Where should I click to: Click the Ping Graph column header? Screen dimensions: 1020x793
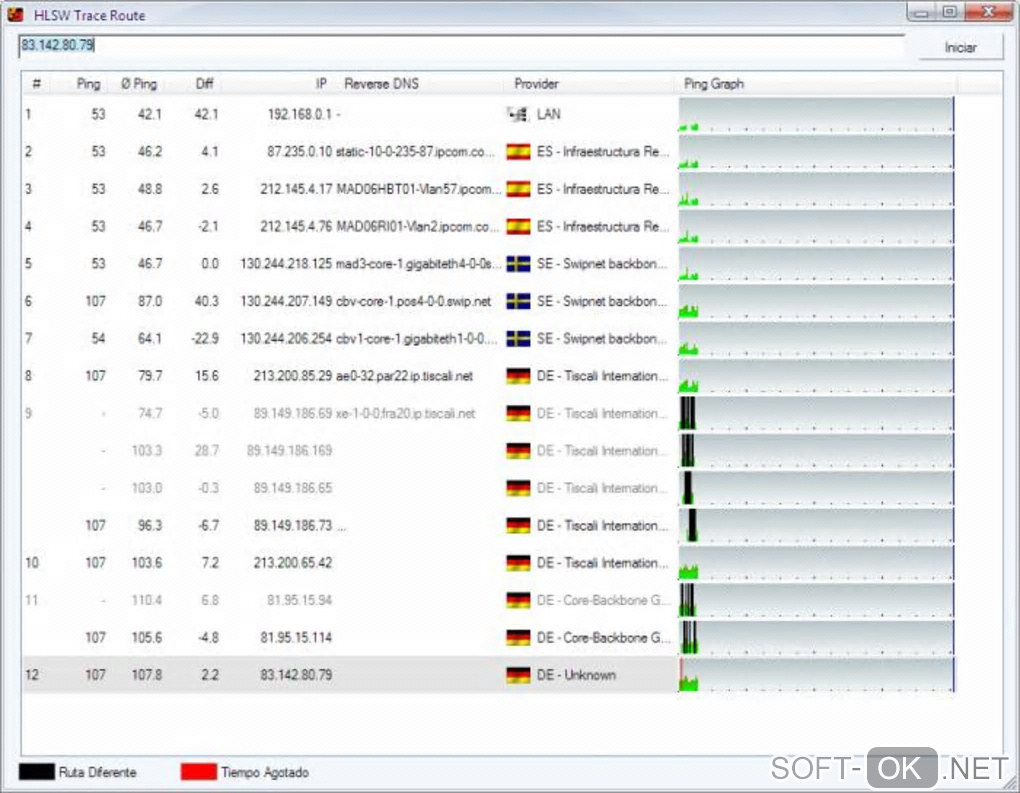point(714,84)
